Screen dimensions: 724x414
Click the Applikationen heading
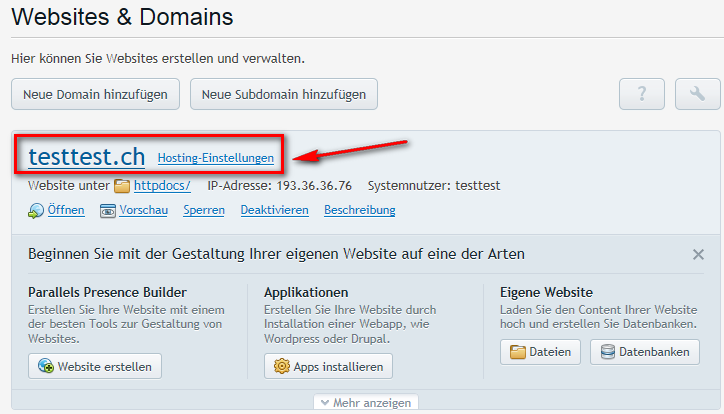[306, 293]
